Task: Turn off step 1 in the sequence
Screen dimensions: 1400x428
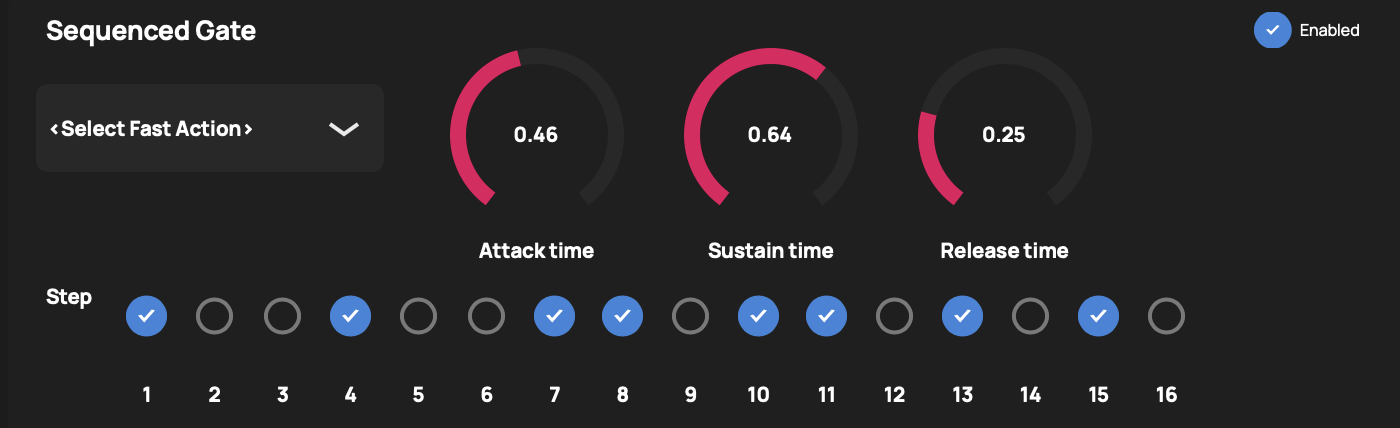Action: click(x=146, y=317)
